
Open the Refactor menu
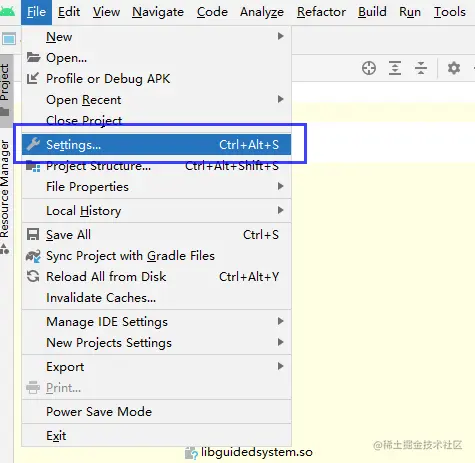click(321, 12)
